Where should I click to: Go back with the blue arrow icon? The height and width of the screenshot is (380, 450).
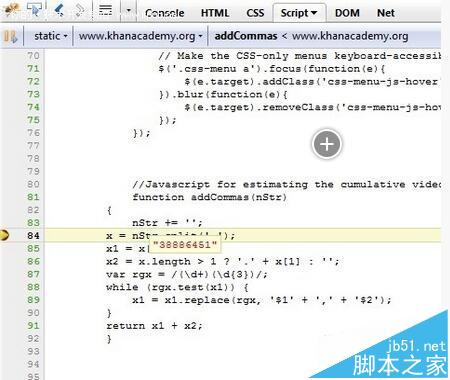point(59,9)
